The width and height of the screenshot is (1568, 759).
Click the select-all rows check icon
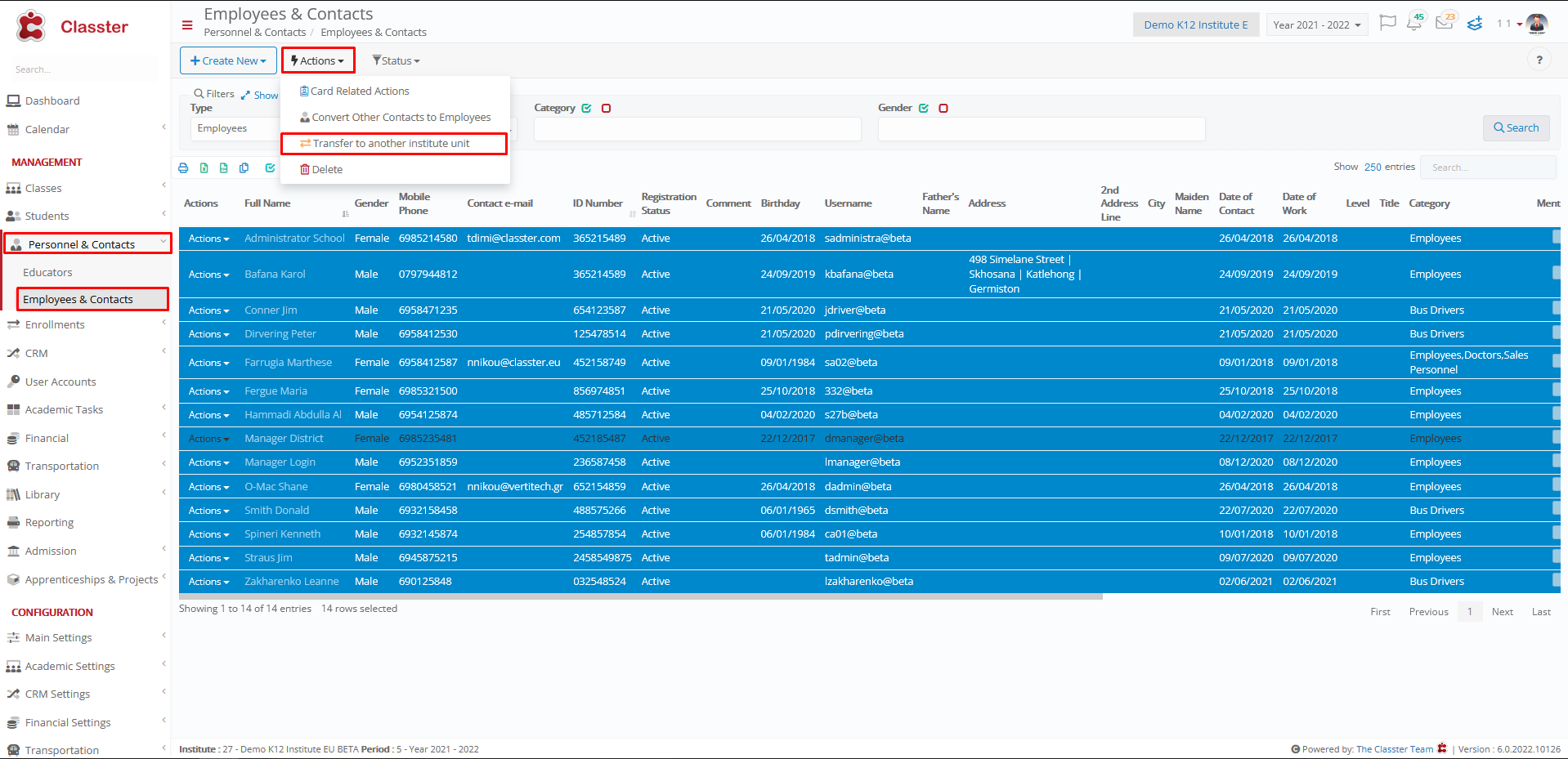tap(270, 168)
